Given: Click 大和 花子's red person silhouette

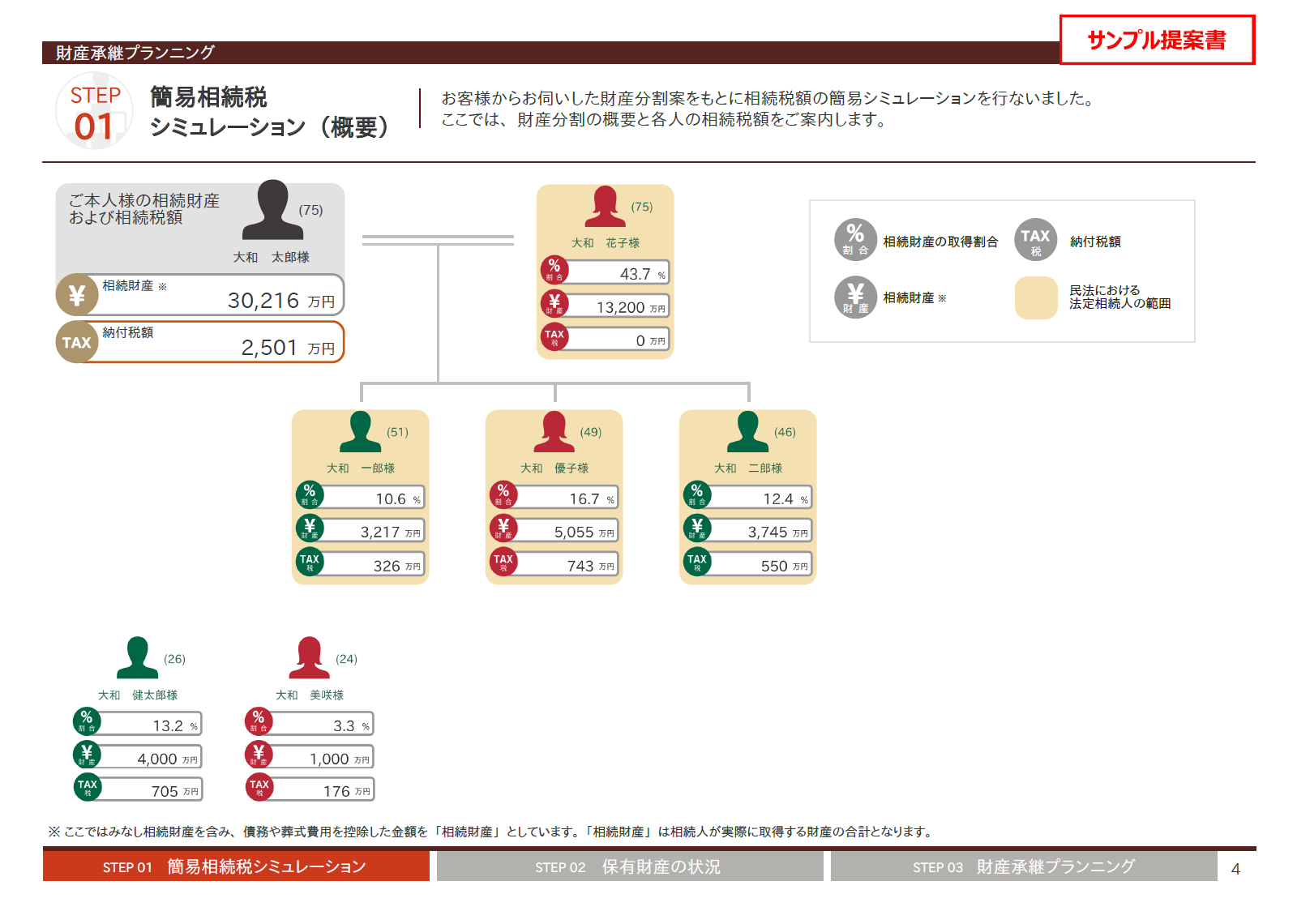Looking at the screenshot, I should pos(605,207).
